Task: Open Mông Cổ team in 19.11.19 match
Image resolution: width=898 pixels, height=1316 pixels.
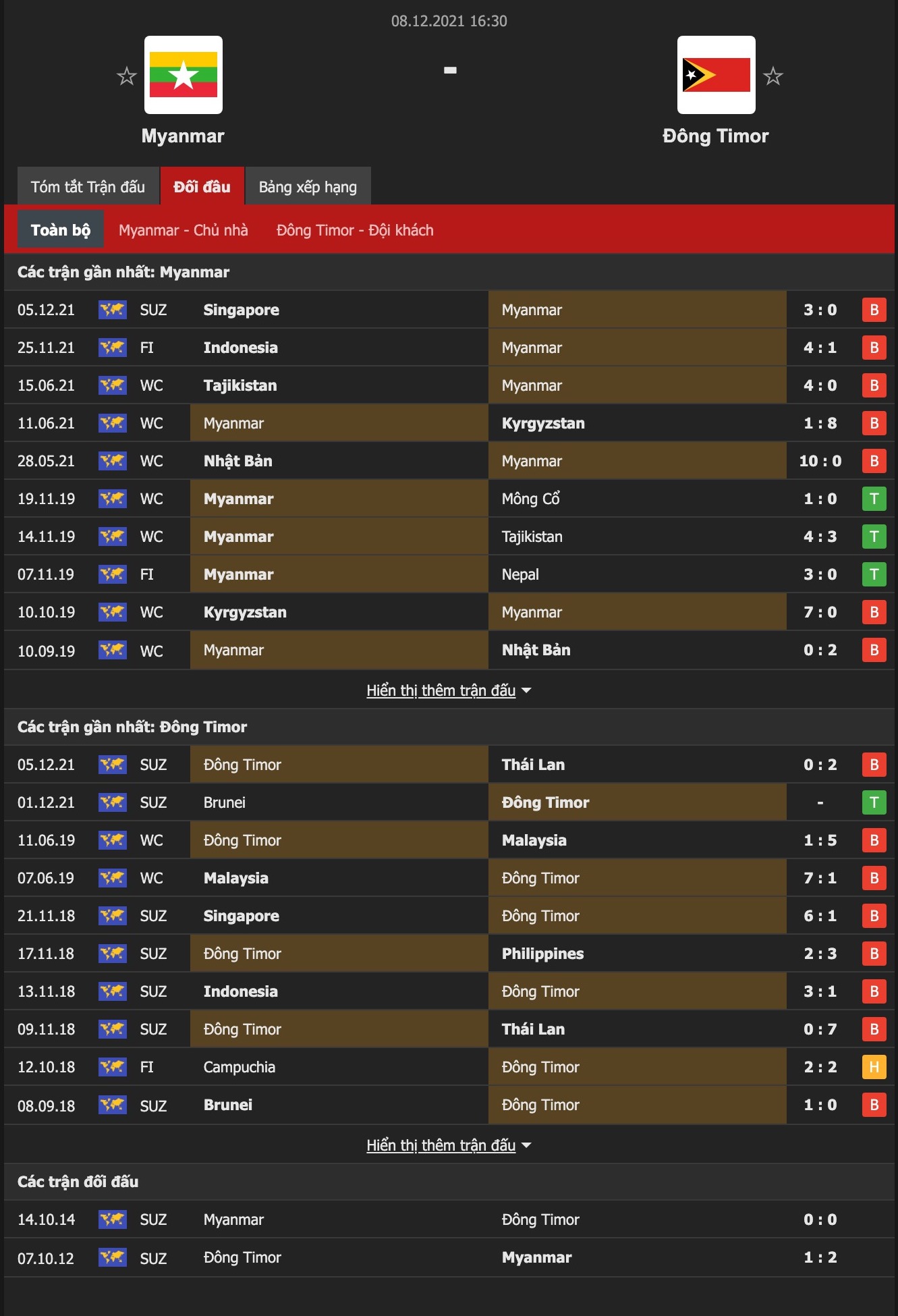Action: click(x=531, y=499)
